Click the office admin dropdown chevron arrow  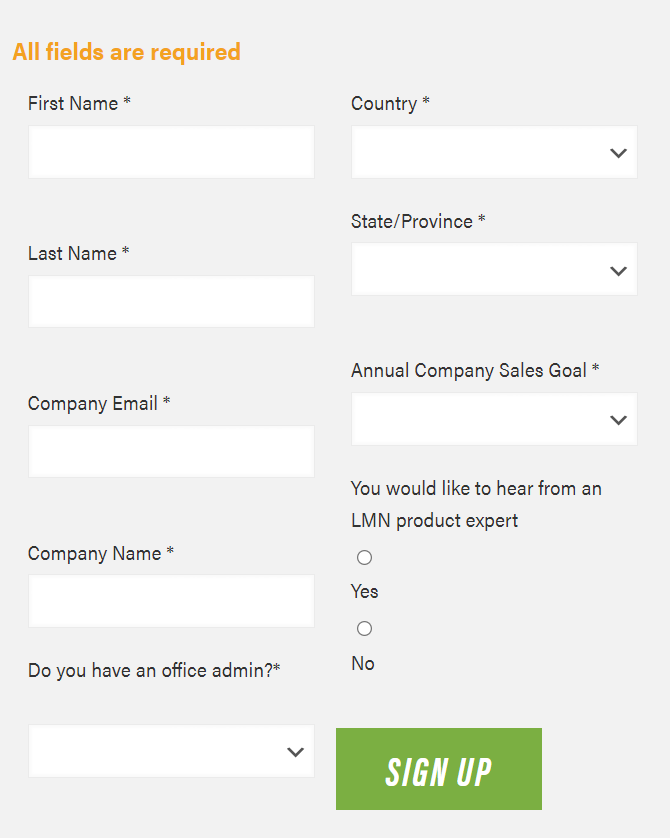click(295, 752)
